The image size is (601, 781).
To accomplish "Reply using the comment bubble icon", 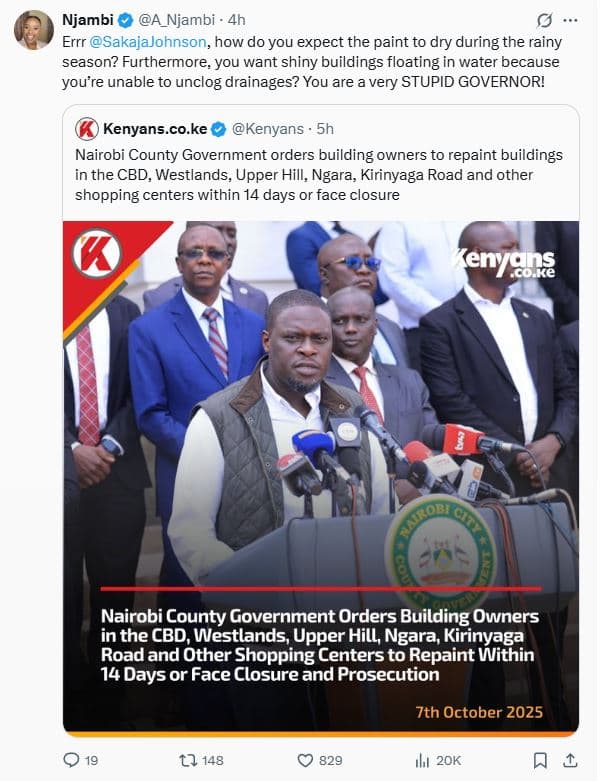I will (x=72, y=760).
